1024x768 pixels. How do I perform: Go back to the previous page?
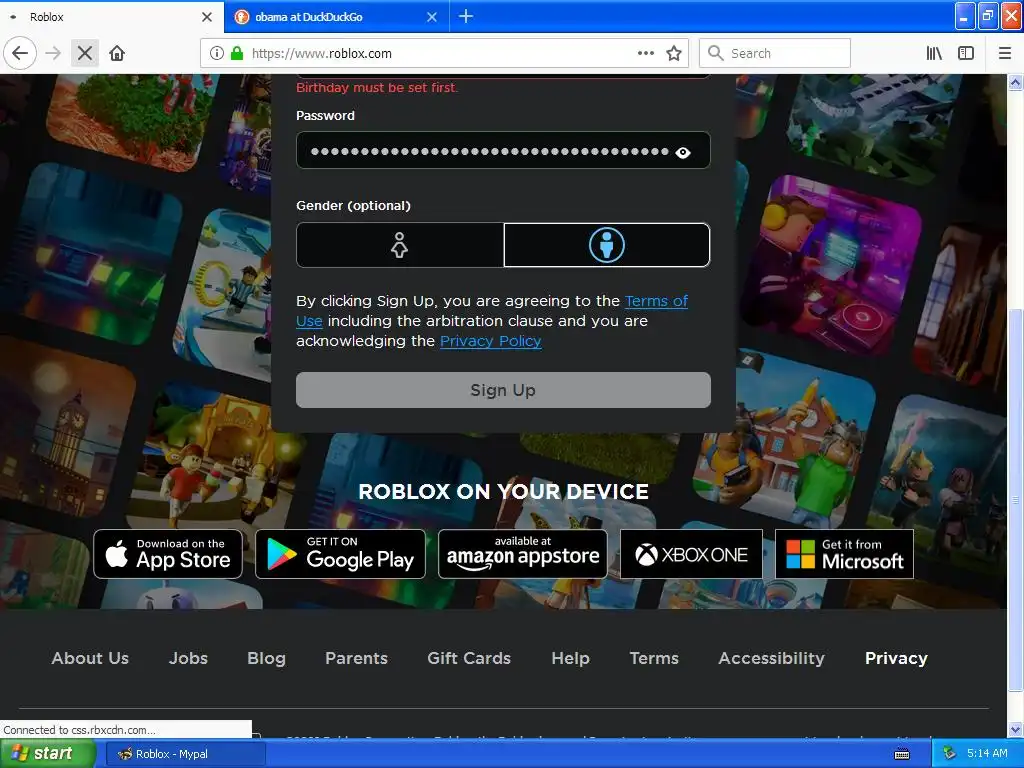pos(20,53)
